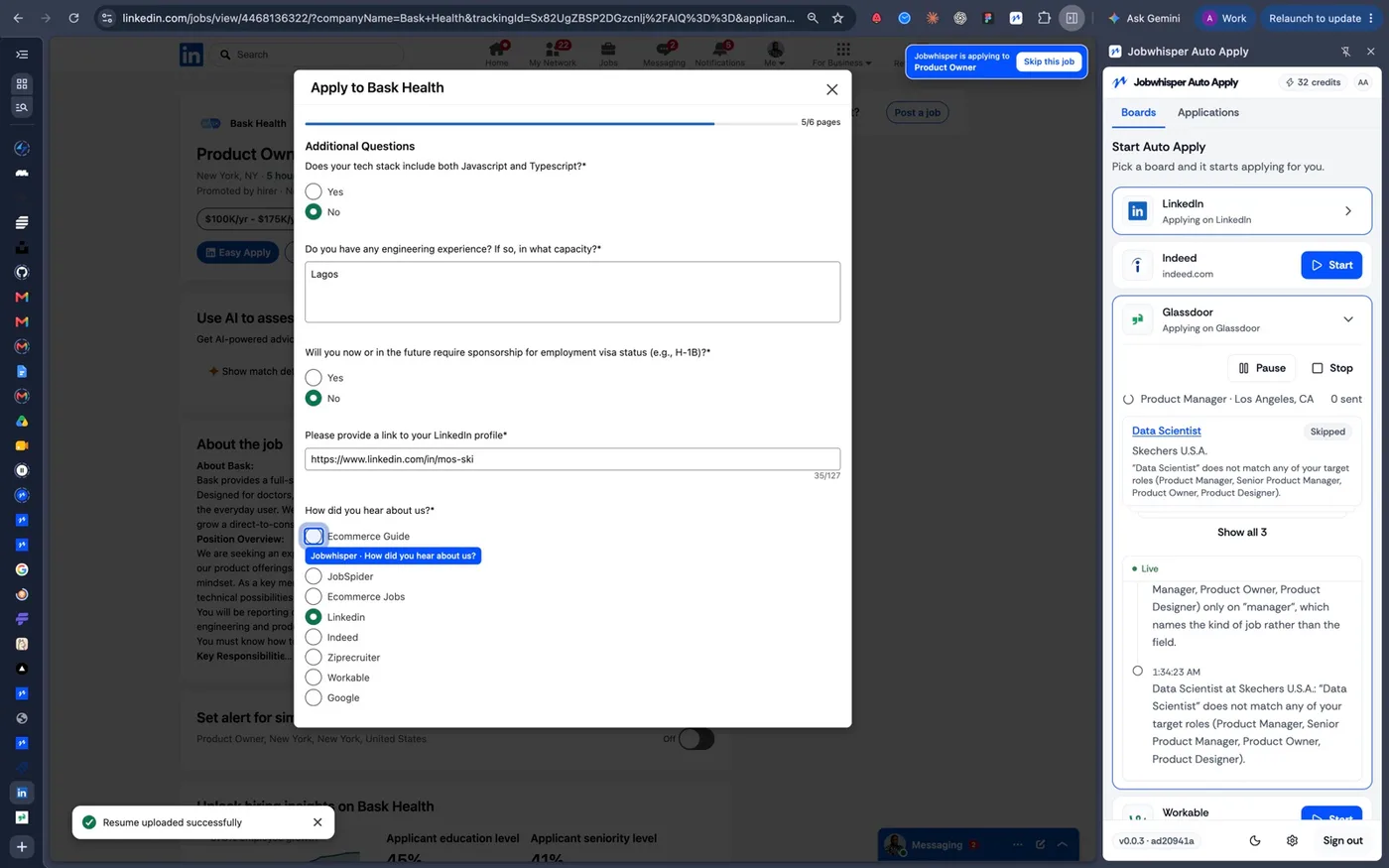This screenshot has width=1389, height=868.
Task: Choose Indeed as how you heard about us
Action: click(x=314, y=637)
